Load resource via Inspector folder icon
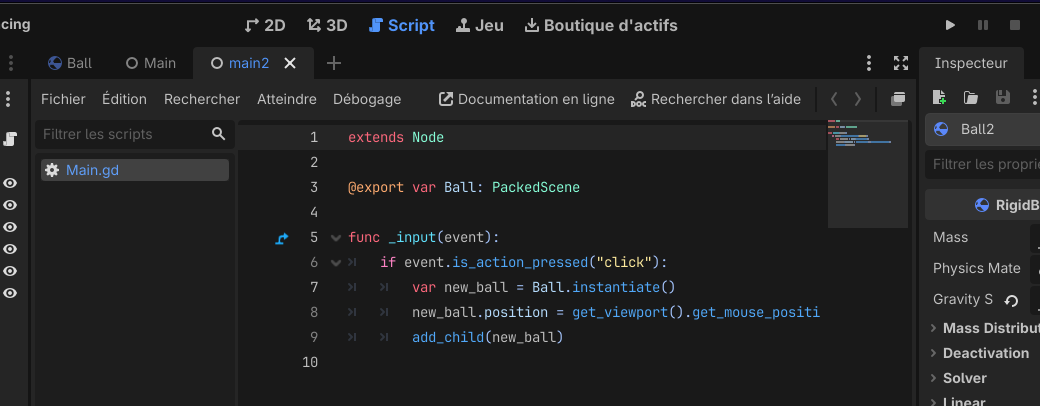Screen dimensions: 1040x406 tap(971, 98)
